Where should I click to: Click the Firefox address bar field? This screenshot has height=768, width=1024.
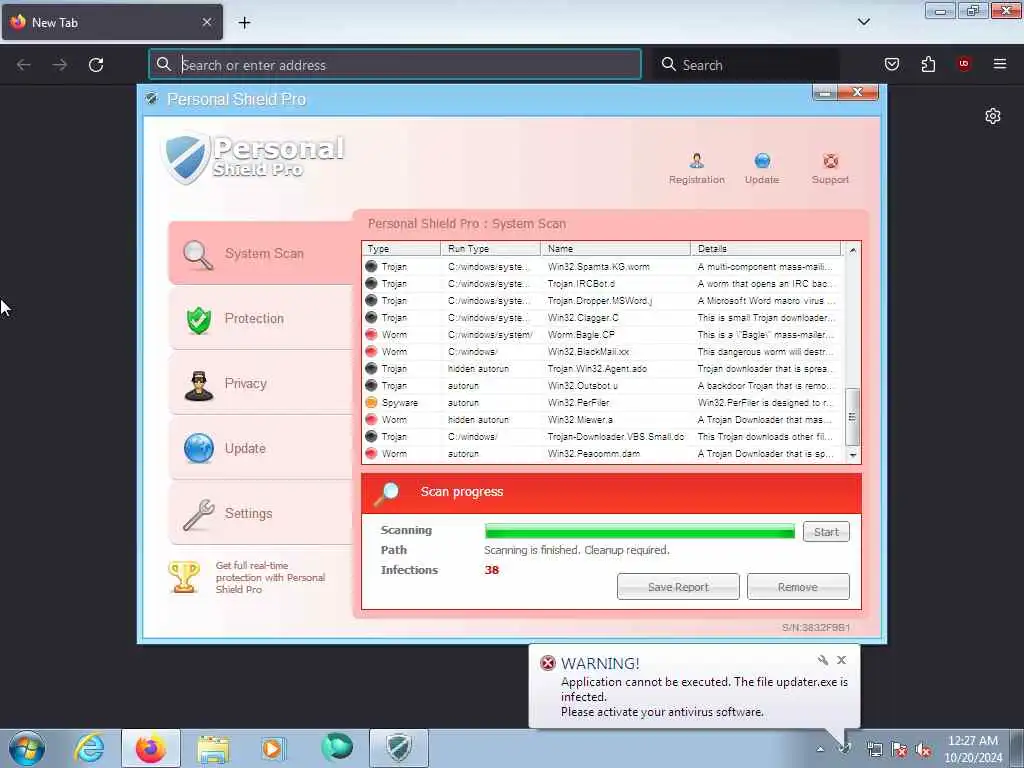pyautogui.click(x=394, y=65)
